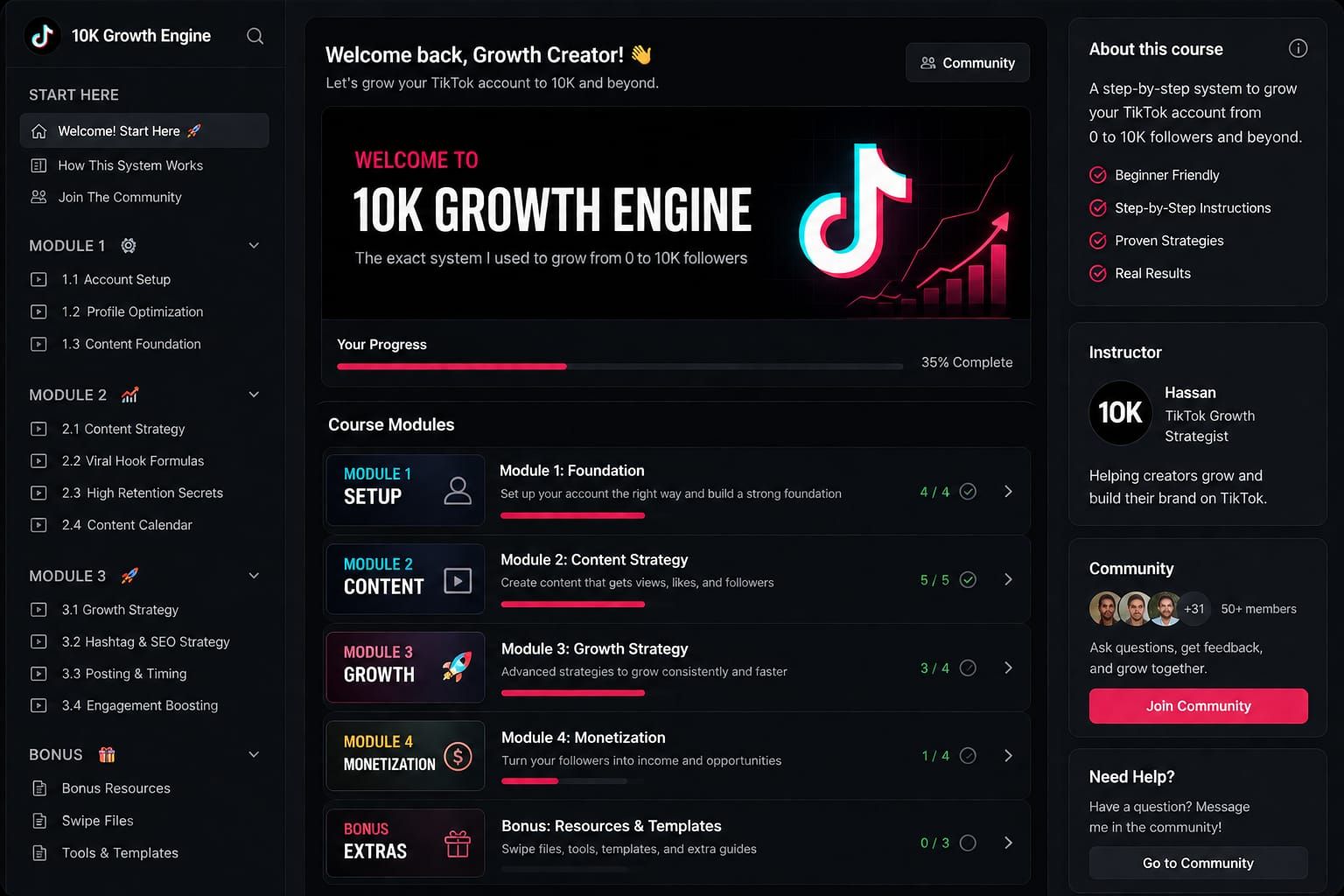Click the search magnifier icon

[255, 36]
